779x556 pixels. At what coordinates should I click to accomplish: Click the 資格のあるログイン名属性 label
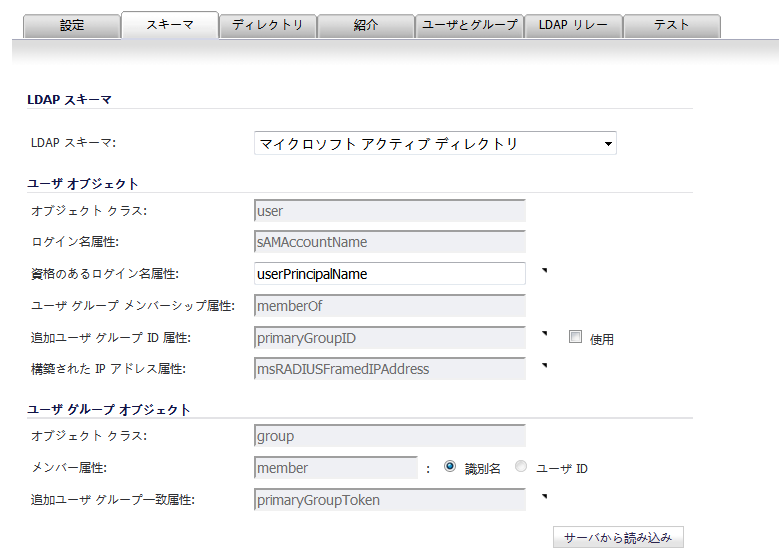click(x=105, y=274)
